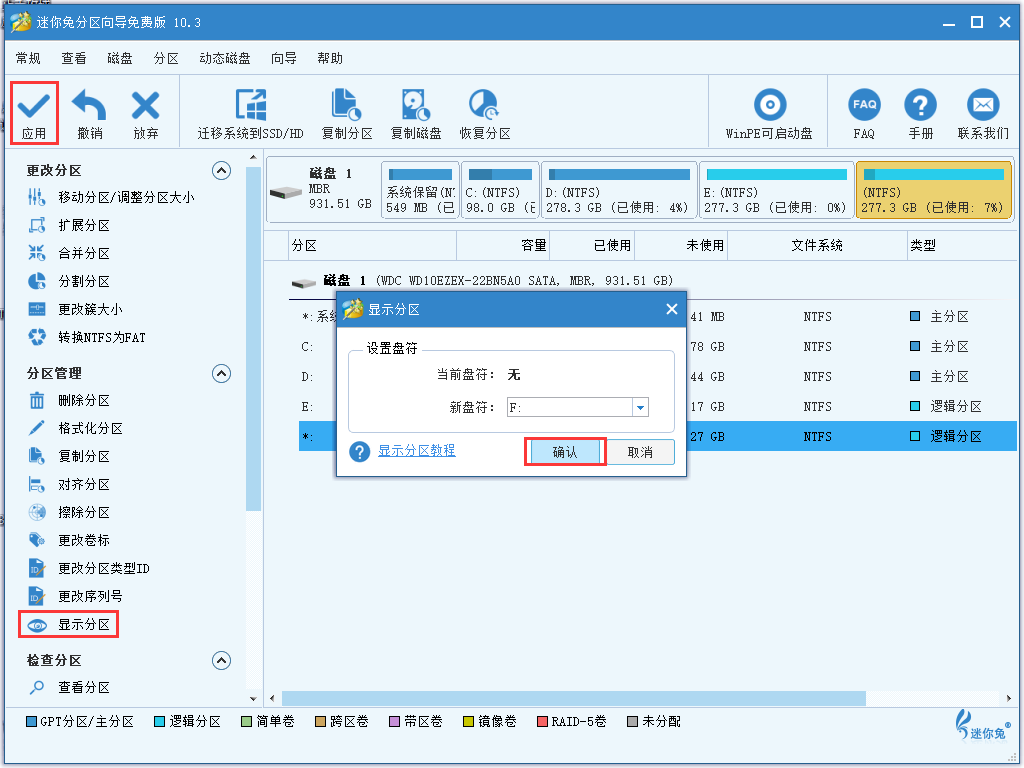This screenshot has width=1024, height=768.
Task: Click the Apply (应用) checkmark icon
Action: [34, 105]
